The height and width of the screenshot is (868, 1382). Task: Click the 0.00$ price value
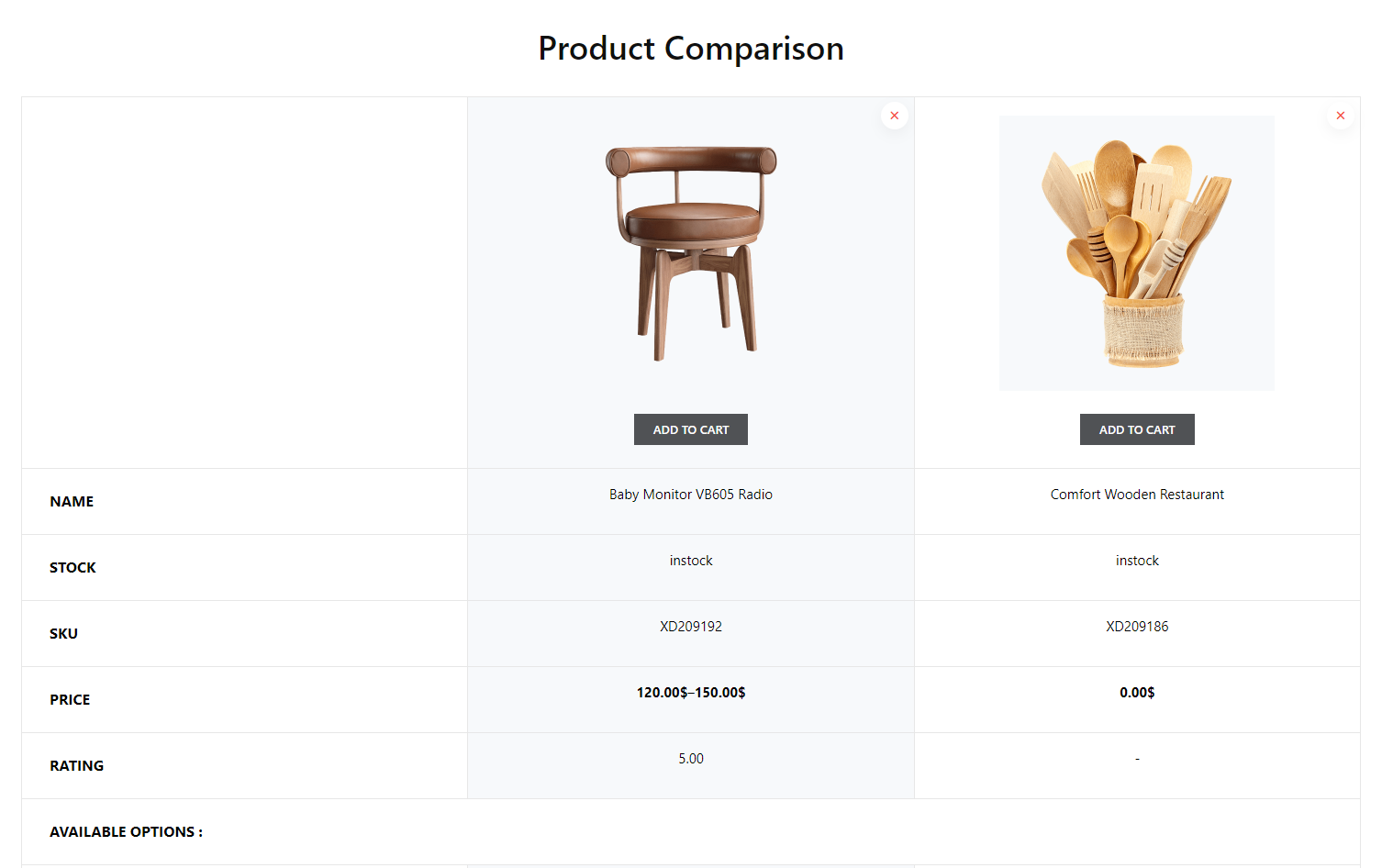(x=1137, y=693)
